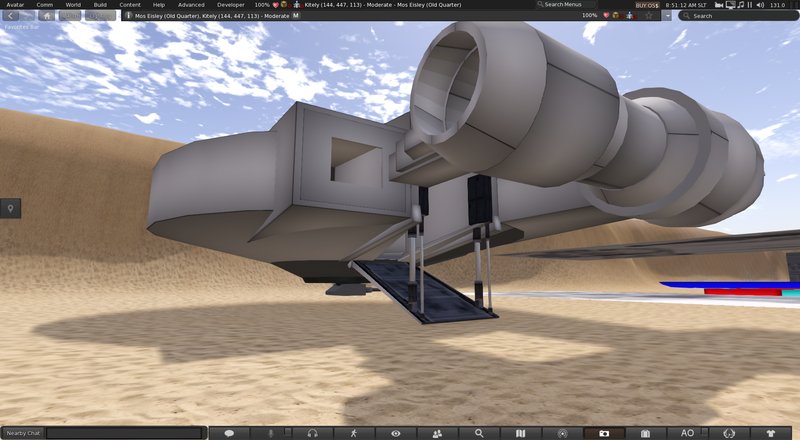Click the location bar address text
Image resolution: width=800 pixels, height=440 pixels.
(x=212, y=16)
